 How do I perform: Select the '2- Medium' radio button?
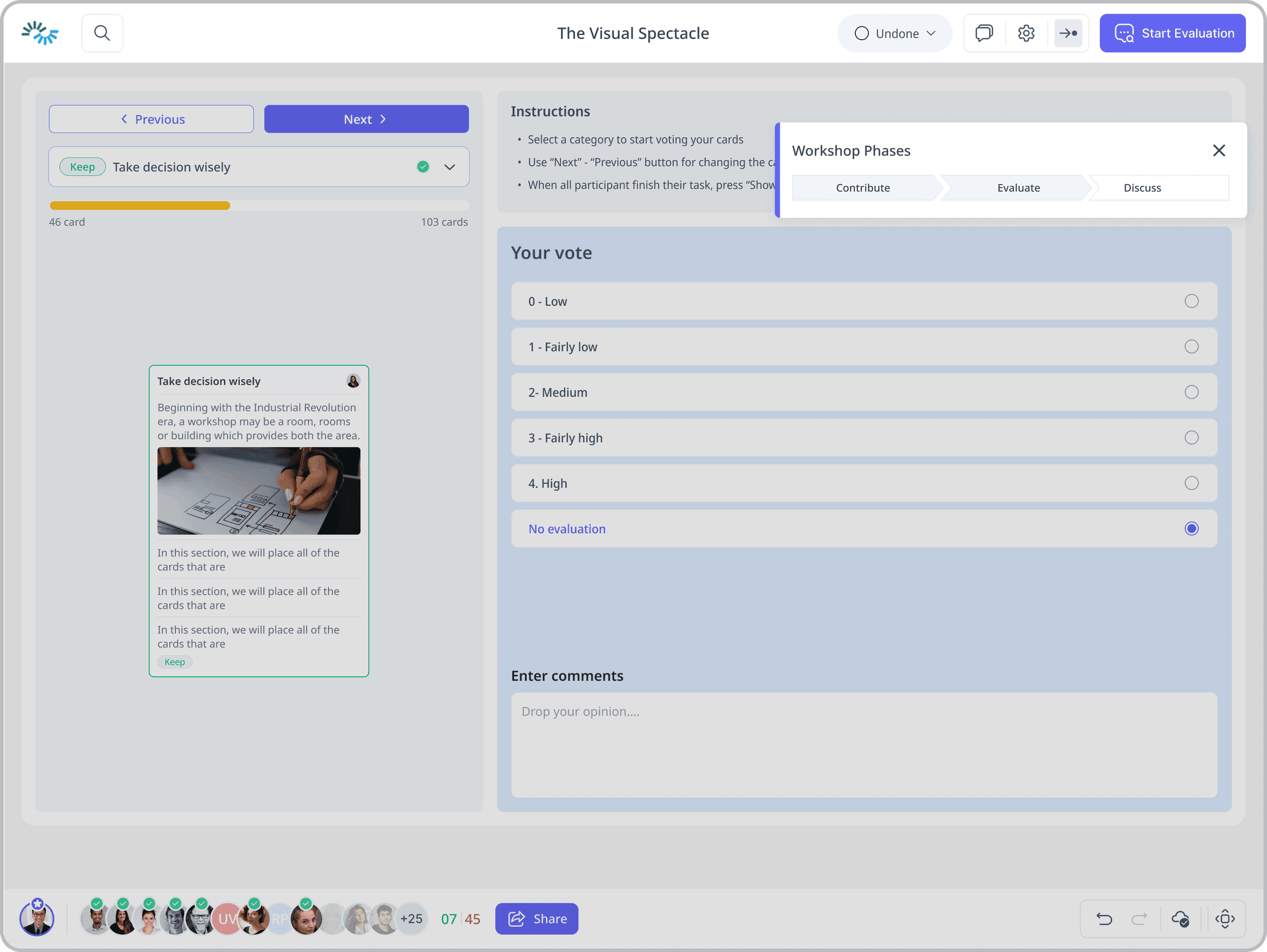pyautogui.click(x=1192, y=392)
